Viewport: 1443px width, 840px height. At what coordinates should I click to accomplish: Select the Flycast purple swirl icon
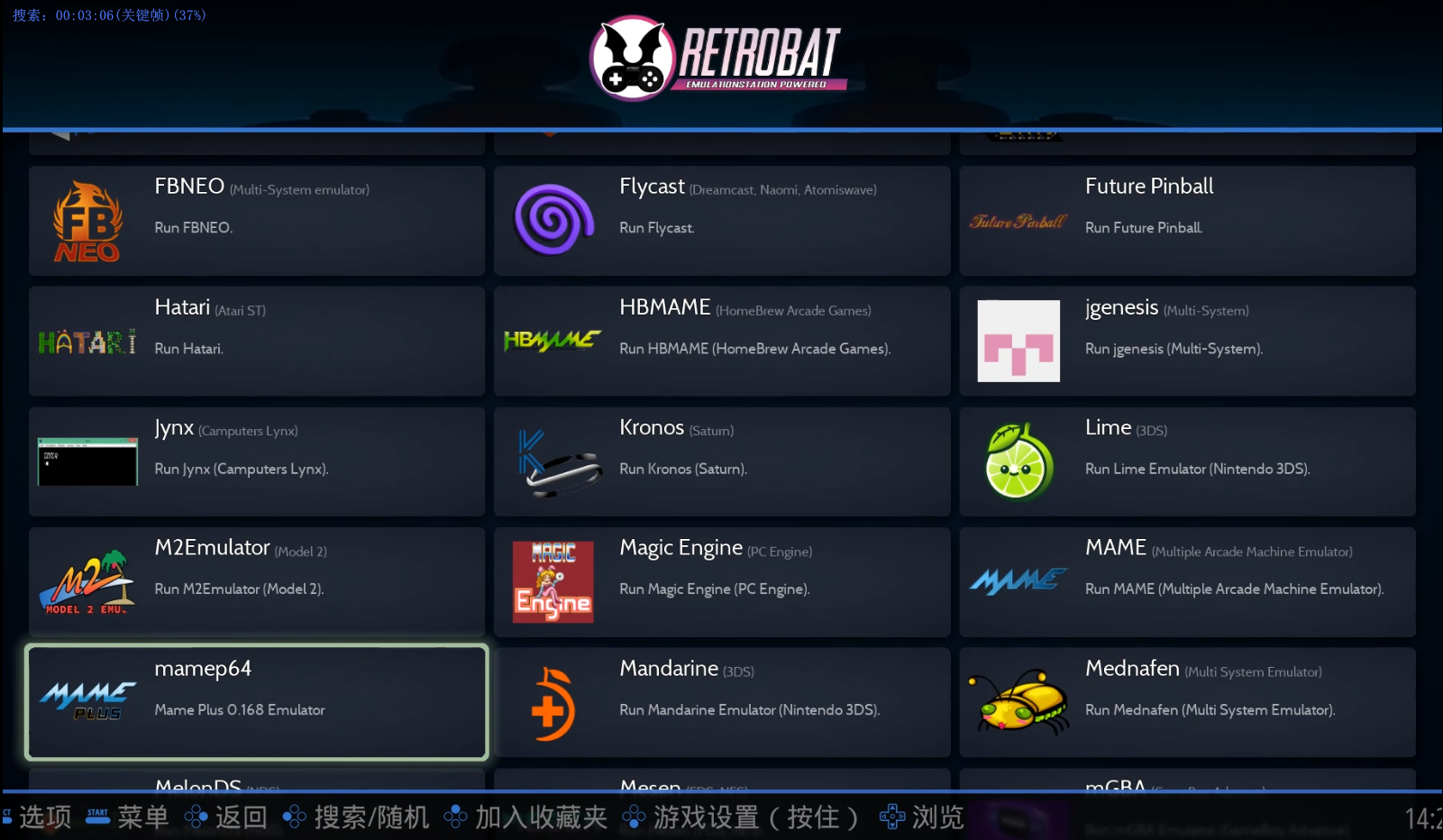553,220
